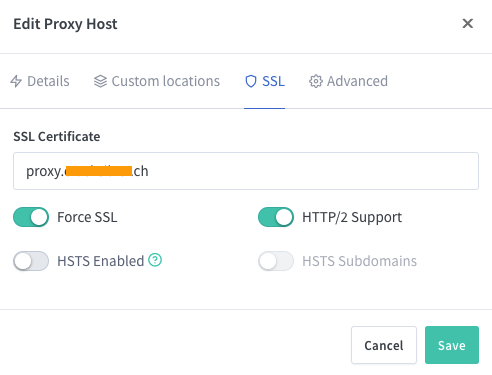
Task: Click the lightning bolt Details icon
Action: 16,81
